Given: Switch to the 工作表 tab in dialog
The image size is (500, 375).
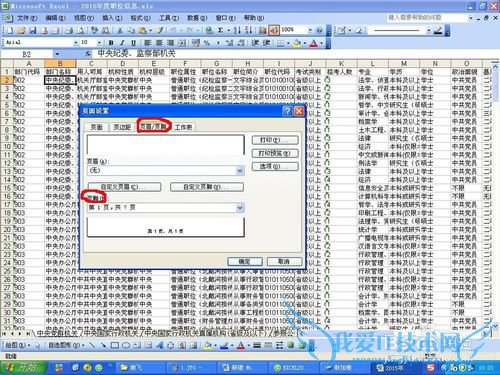Looking at the screenshot, I should click(x=183, y=127).
